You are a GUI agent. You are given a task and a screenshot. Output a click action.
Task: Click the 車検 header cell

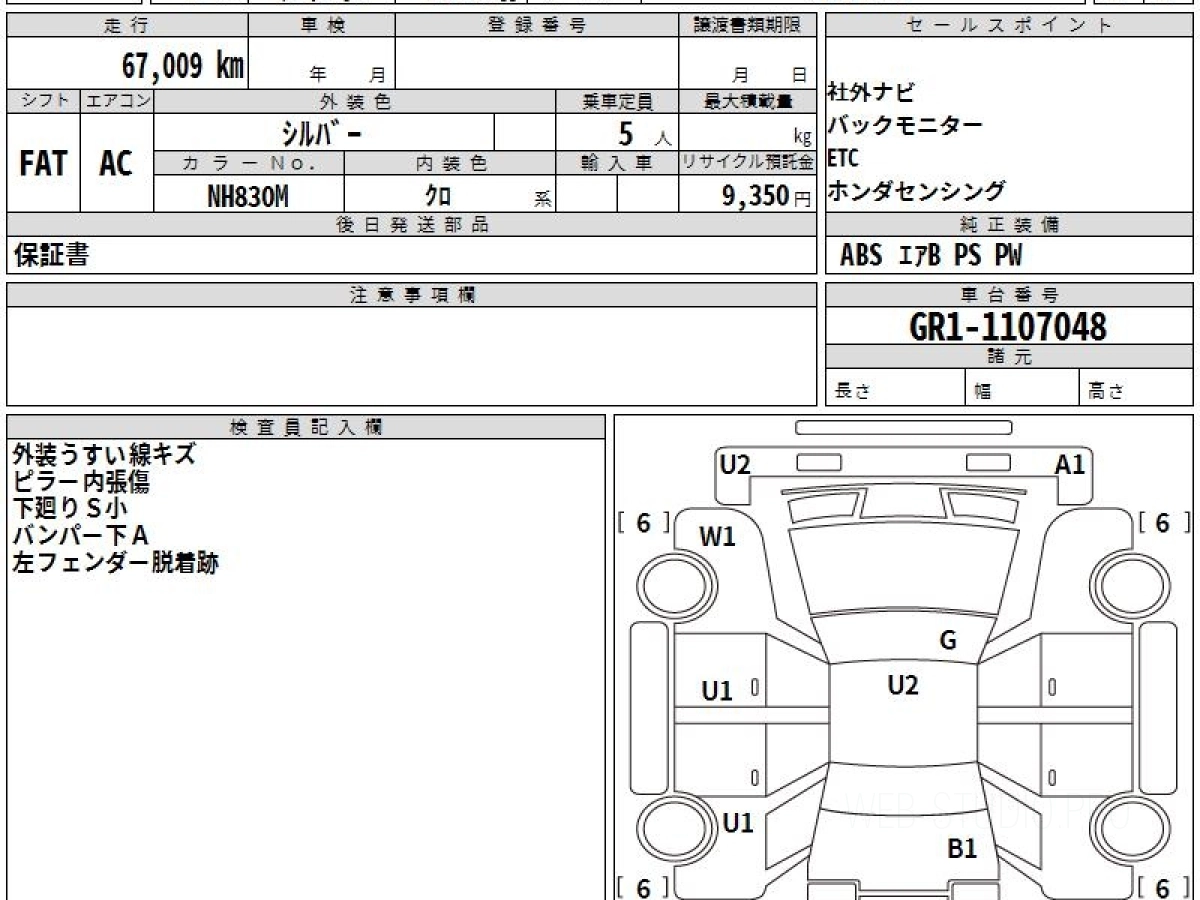point(322,26)
